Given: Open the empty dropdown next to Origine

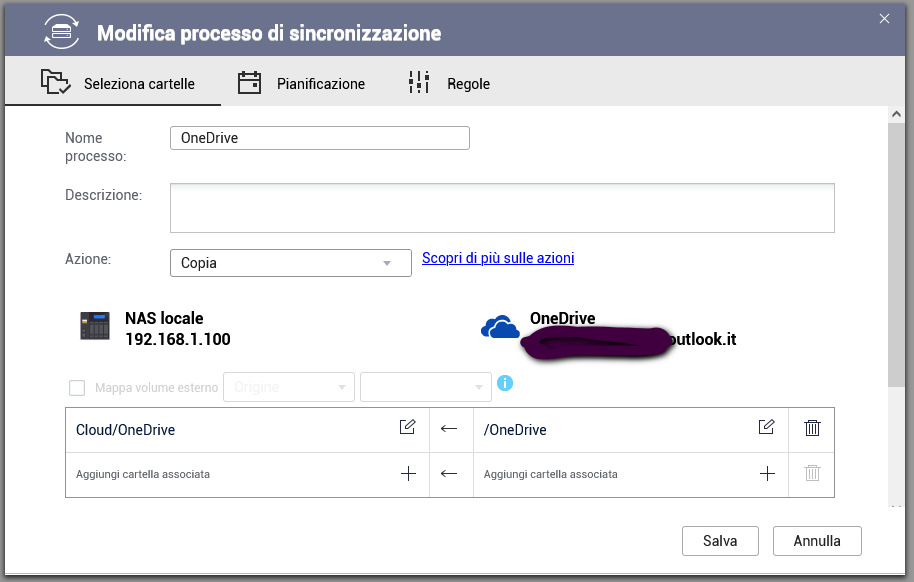Looking at the screenshot, I should (425, 387).
